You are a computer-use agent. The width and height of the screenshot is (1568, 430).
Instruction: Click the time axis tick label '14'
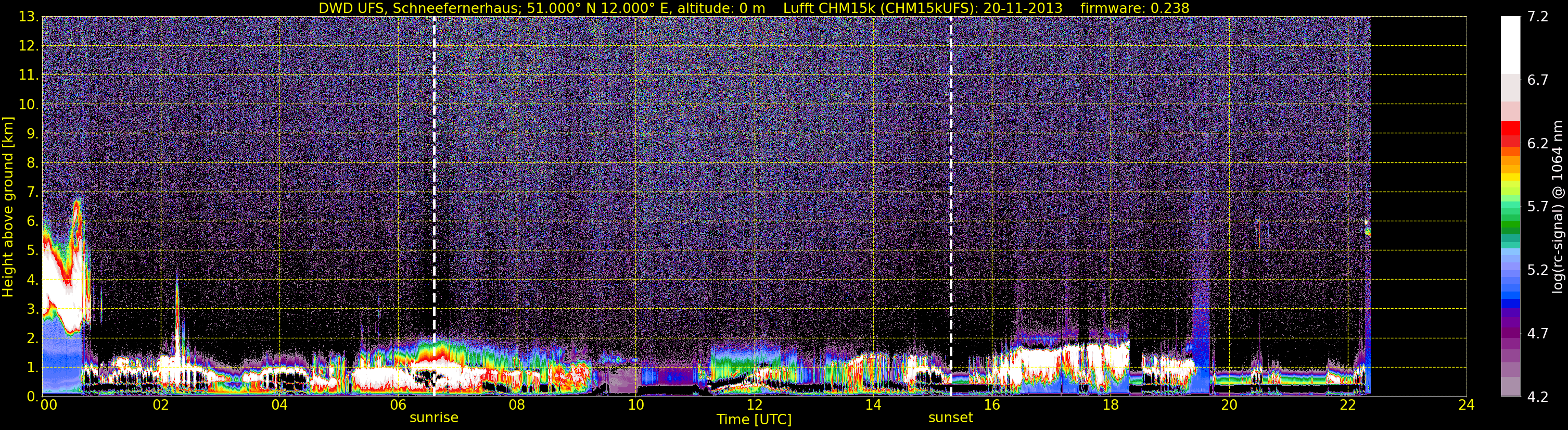coord(873,405)
